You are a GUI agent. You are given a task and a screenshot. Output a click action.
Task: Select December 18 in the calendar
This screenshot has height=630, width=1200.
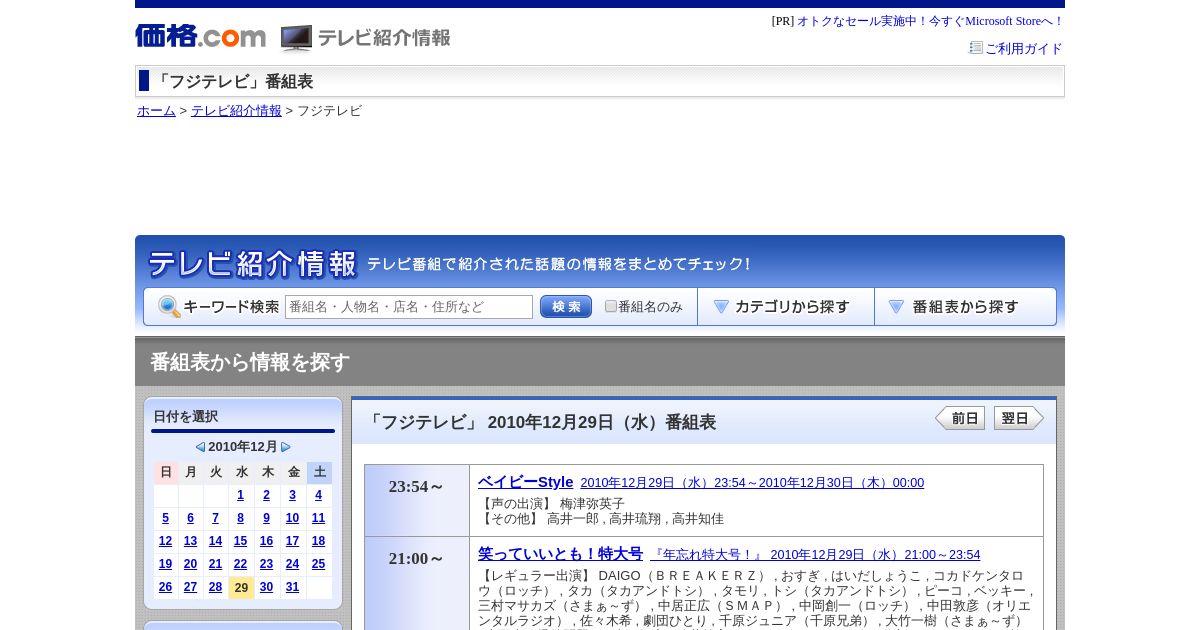318,541
